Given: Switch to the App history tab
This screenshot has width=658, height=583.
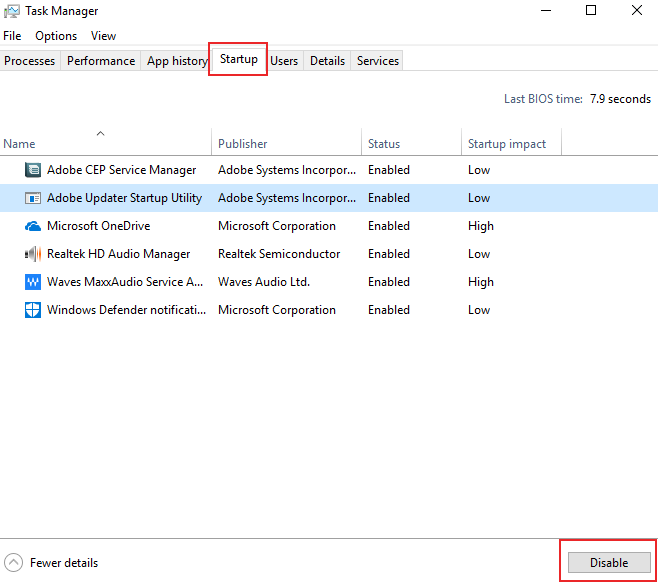Looking at the screenshot, I should click(176, 61).
